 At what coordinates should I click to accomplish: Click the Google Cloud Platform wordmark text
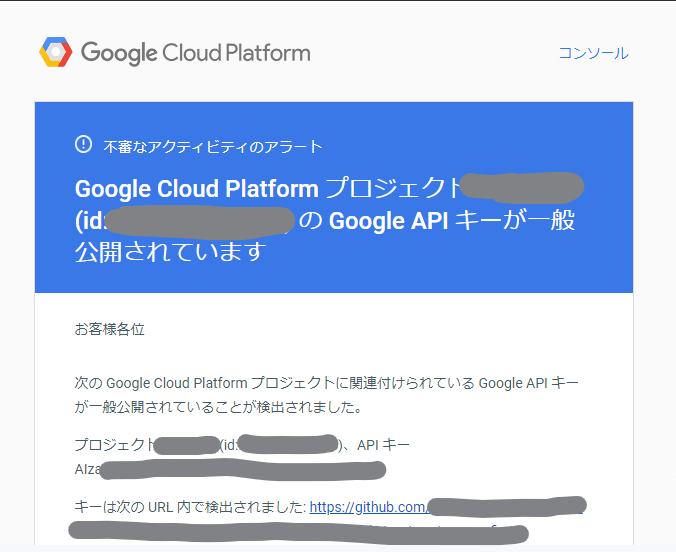pos(196,53)
